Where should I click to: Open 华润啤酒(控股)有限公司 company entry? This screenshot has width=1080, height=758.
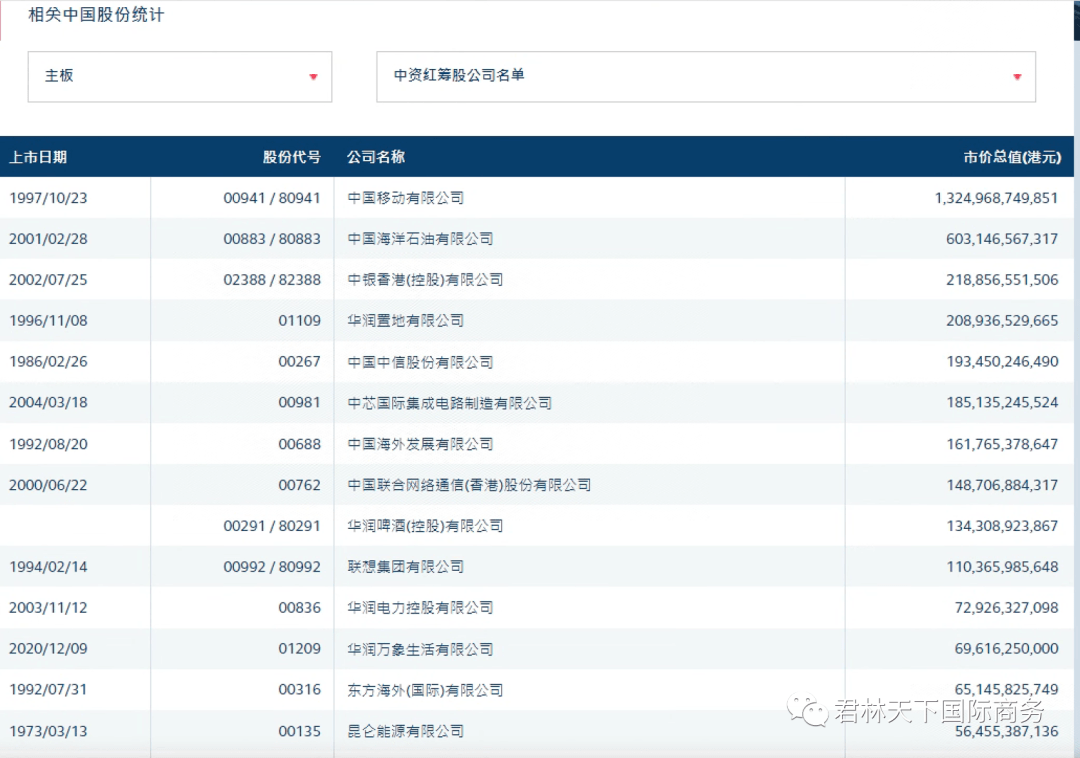tap(425, 526)
